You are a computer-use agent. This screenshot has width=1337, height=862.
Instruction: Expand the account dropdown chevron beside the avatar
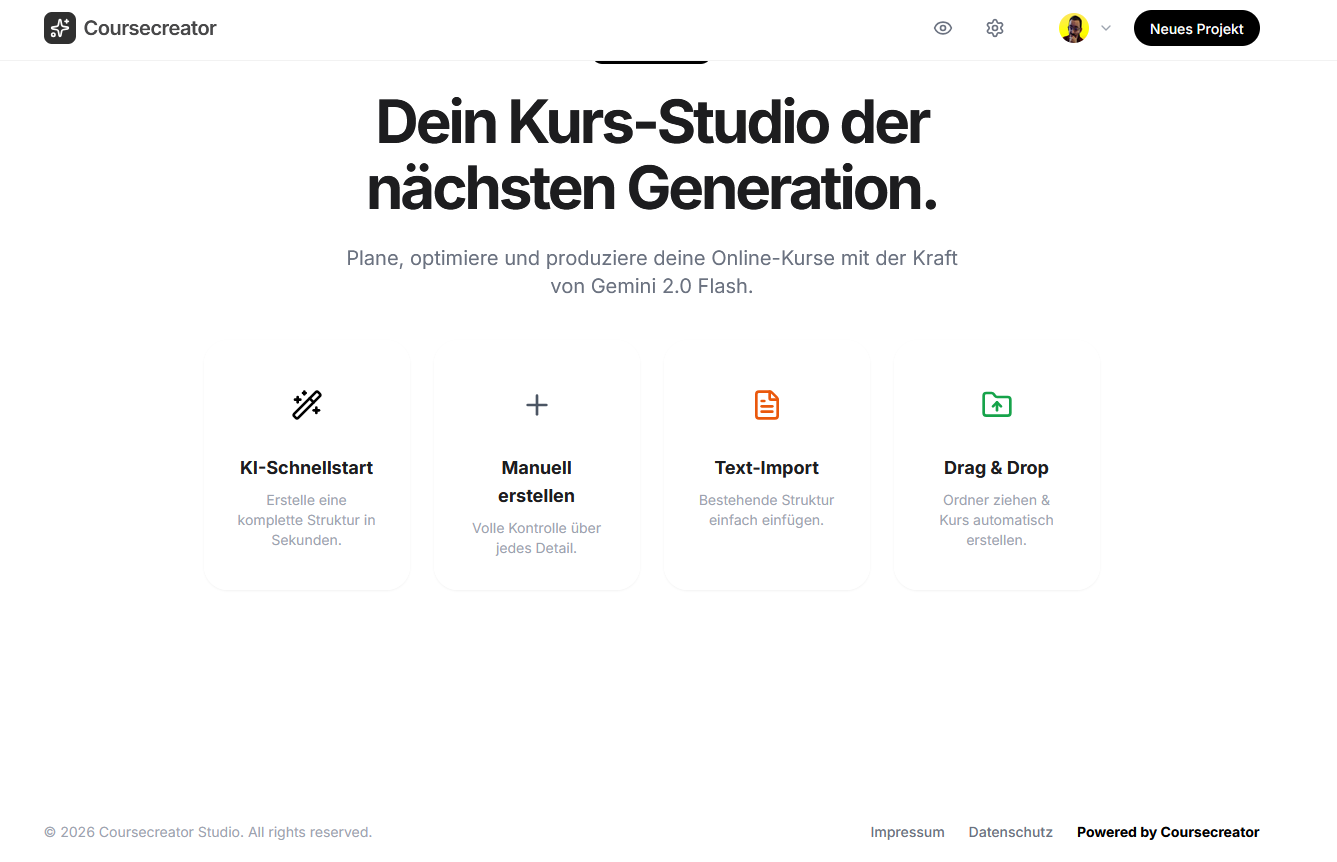coord(1105,29)
